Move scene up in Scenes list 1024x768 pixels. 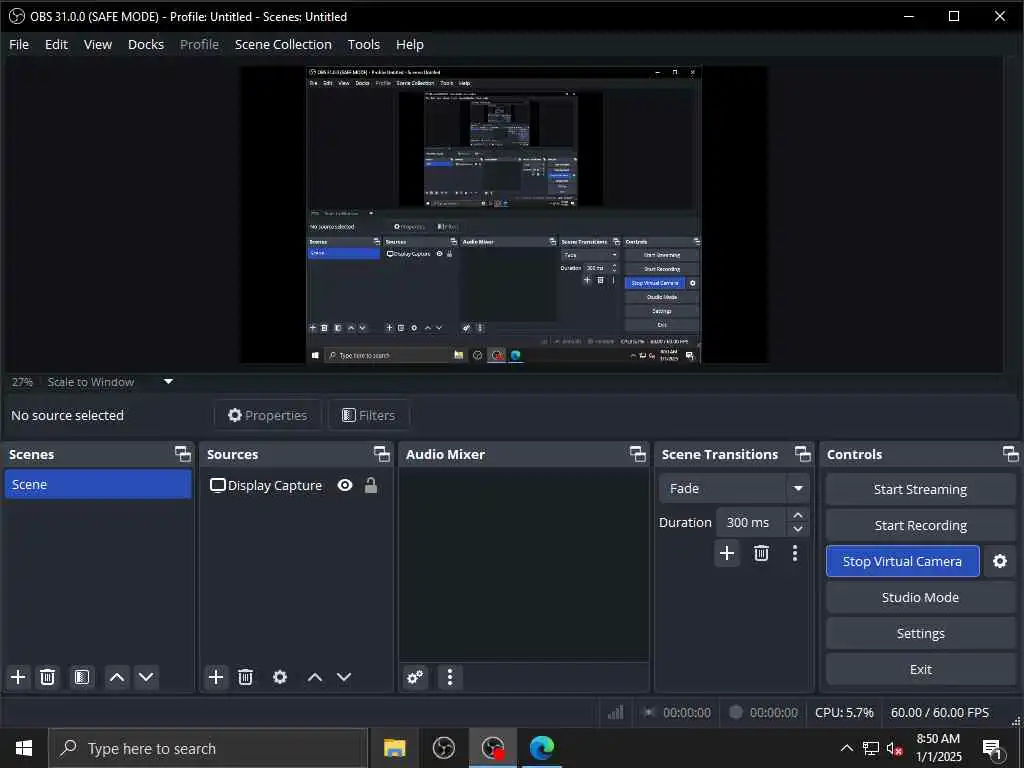[117, 677]
